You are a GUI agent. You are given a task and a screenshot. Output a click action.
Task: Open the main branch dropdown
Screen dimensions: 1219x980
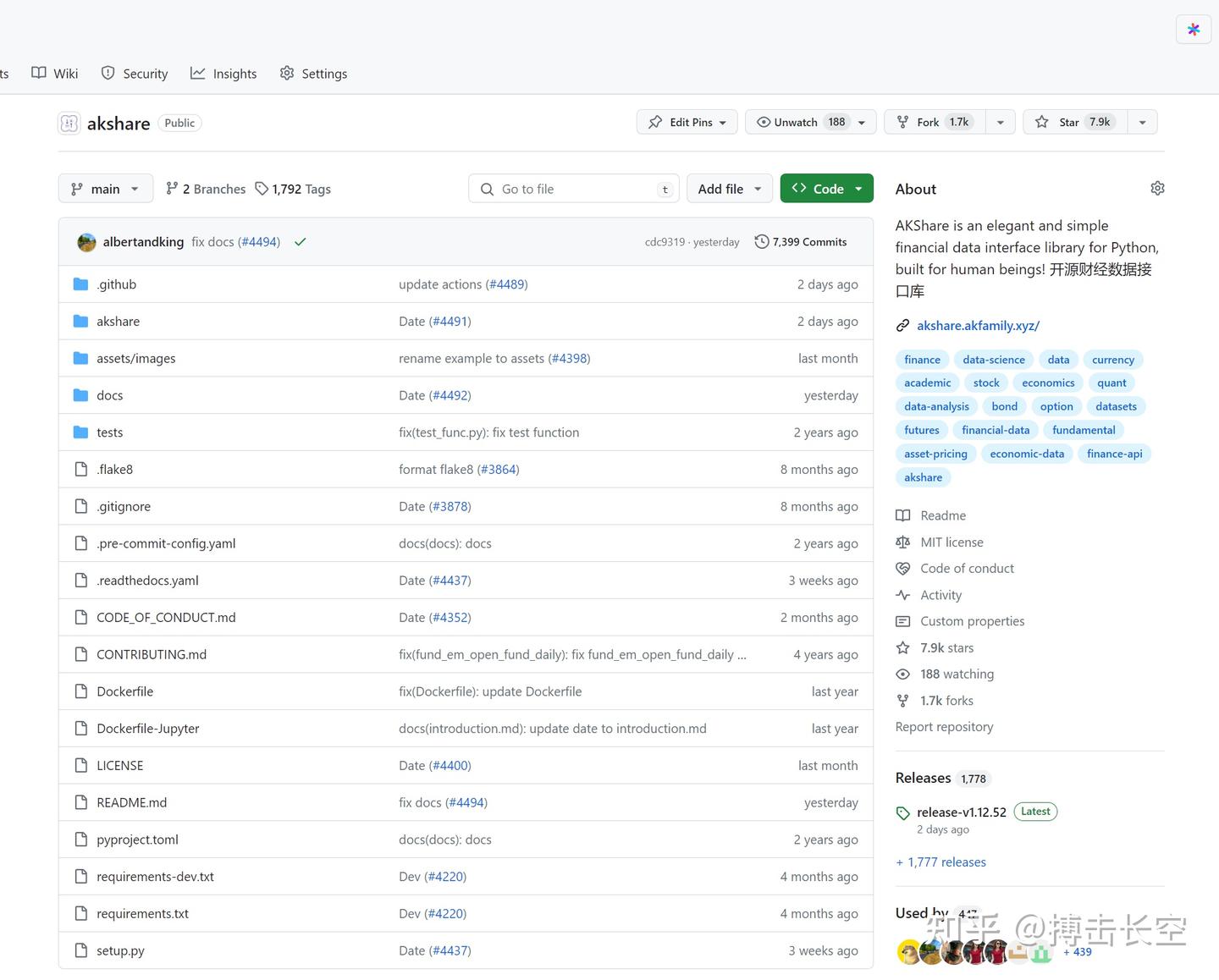coord(106,189)
